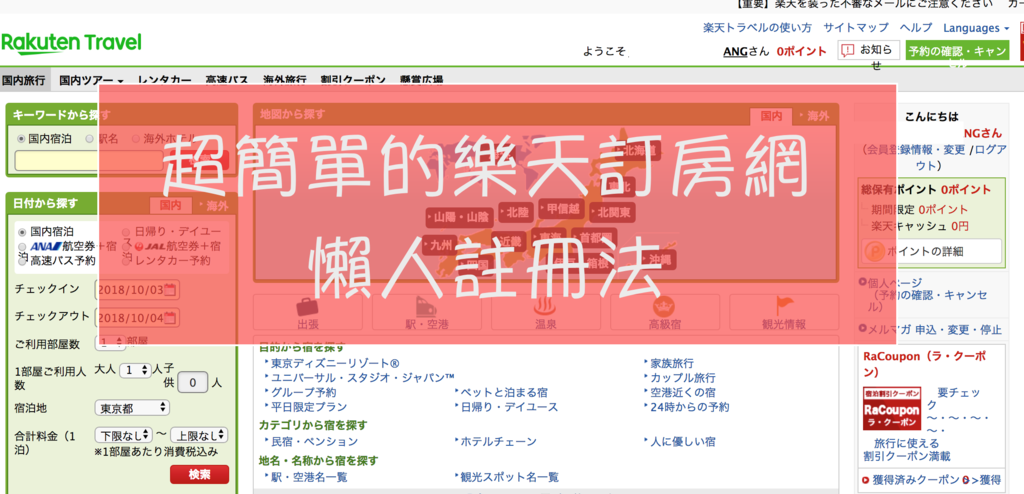
Task: Click the Rakuten Travel logo
Action: tap(71, 43)
